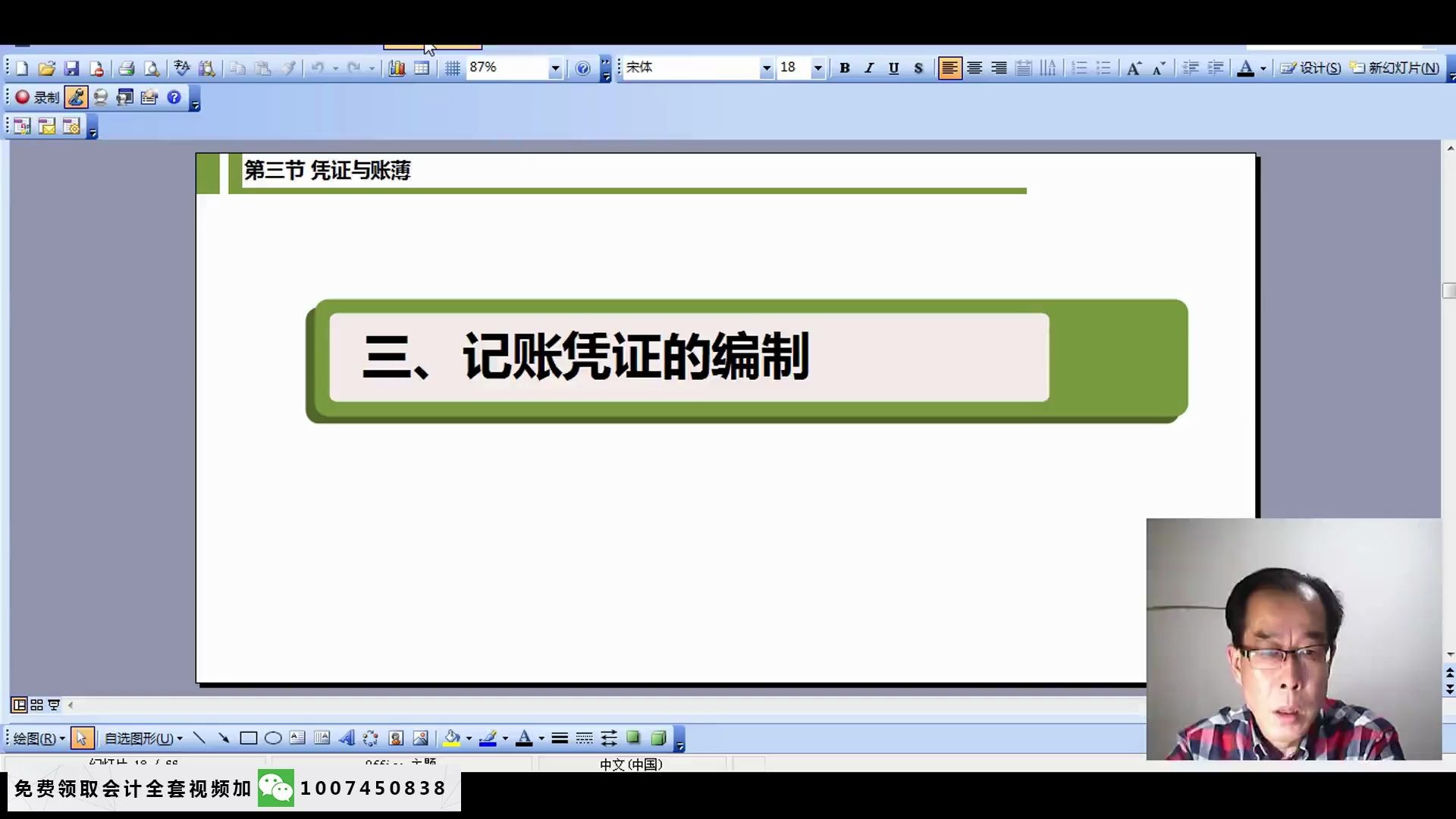
Task: Click the text alignment center icon
Action: 974,67
